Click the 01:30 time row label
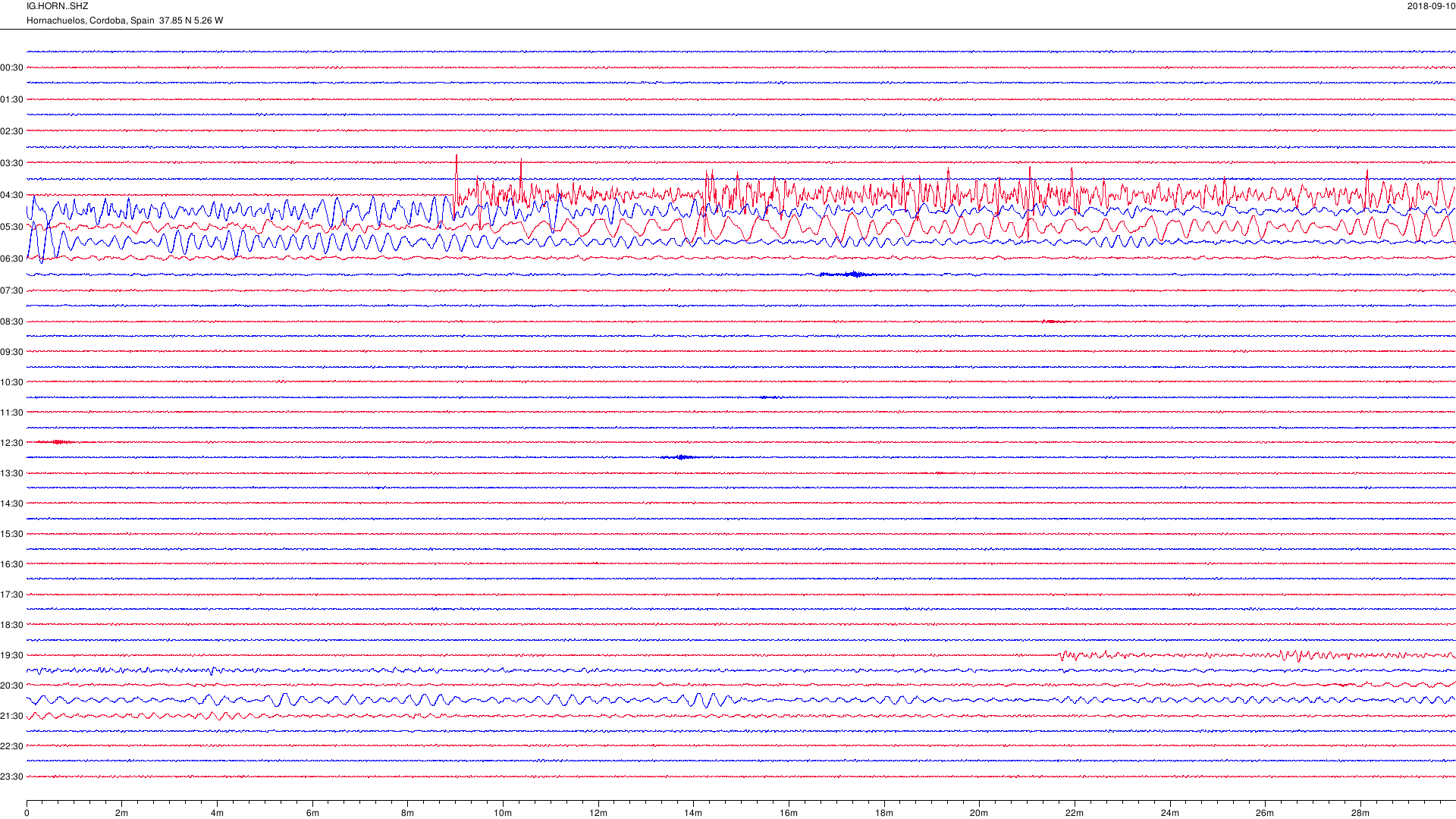Viewport: 1456px width, 819px height. 11,99
